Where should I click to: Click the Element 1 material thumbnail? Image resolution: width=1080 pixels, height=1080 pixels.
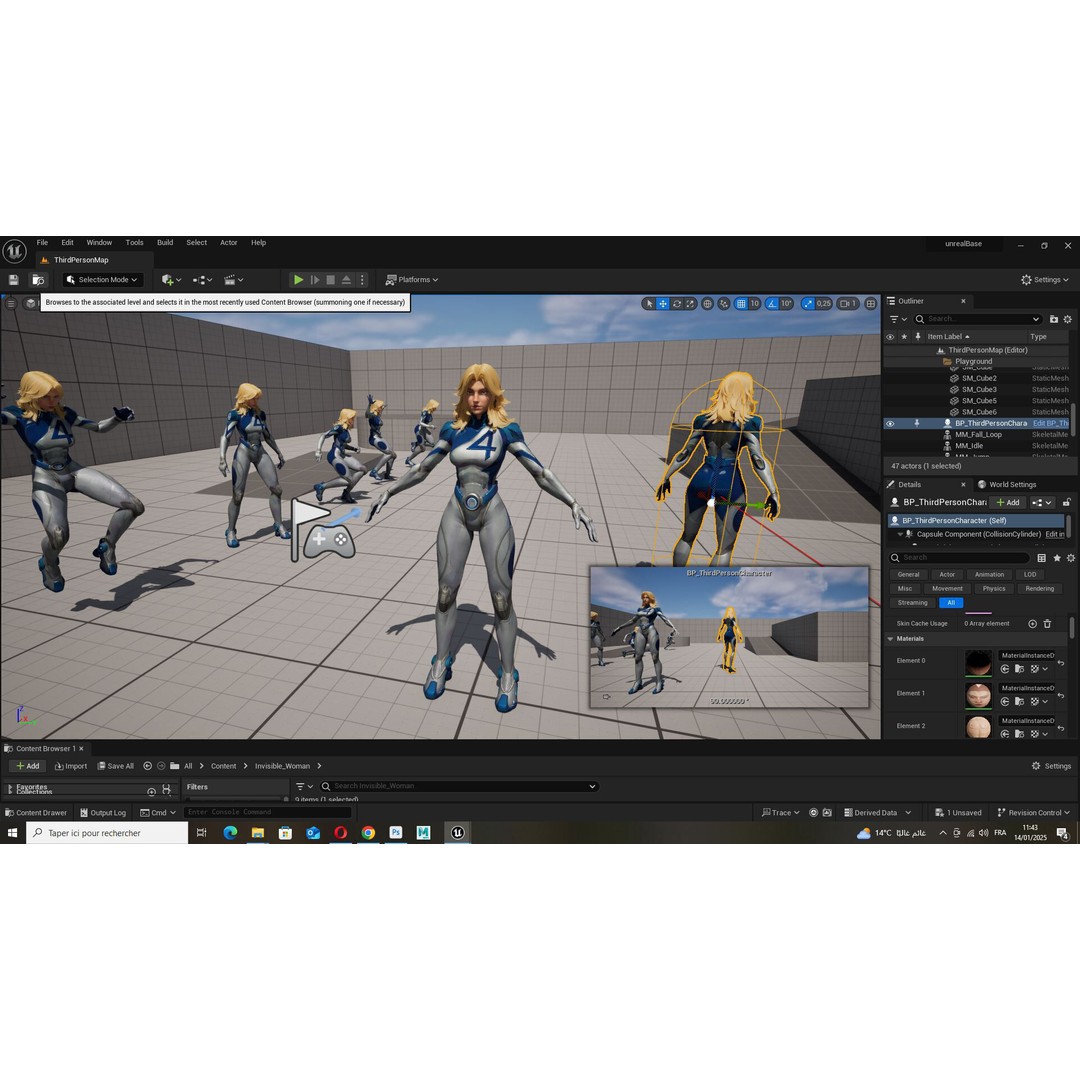coord(978,696)
